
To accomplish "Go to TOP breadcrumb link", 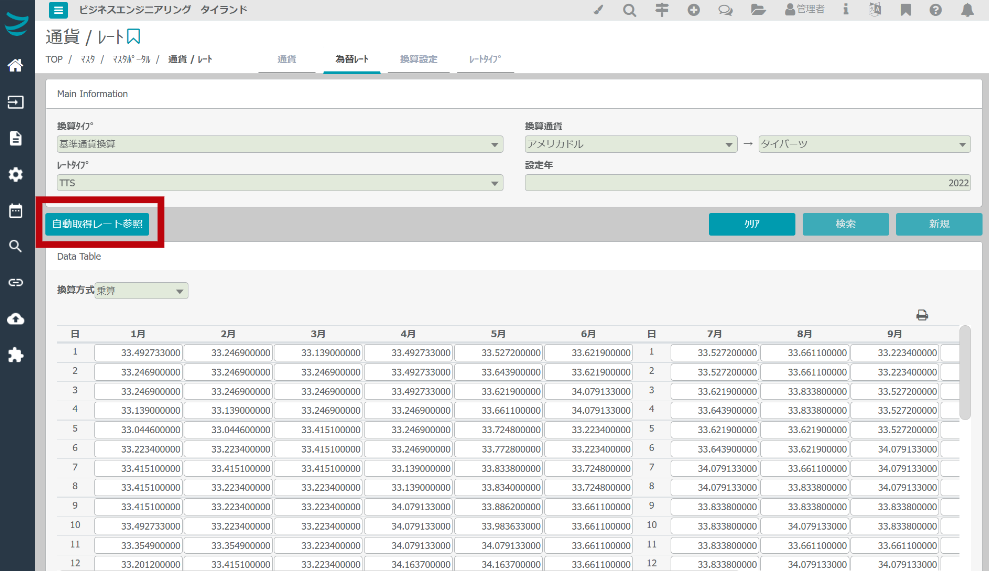I will (x=54, y=59).
